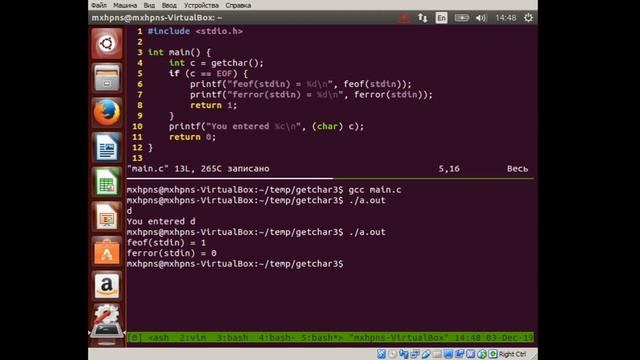The image size is (640, 360).
Task: Open the Устройства menu
Action: 201,5
